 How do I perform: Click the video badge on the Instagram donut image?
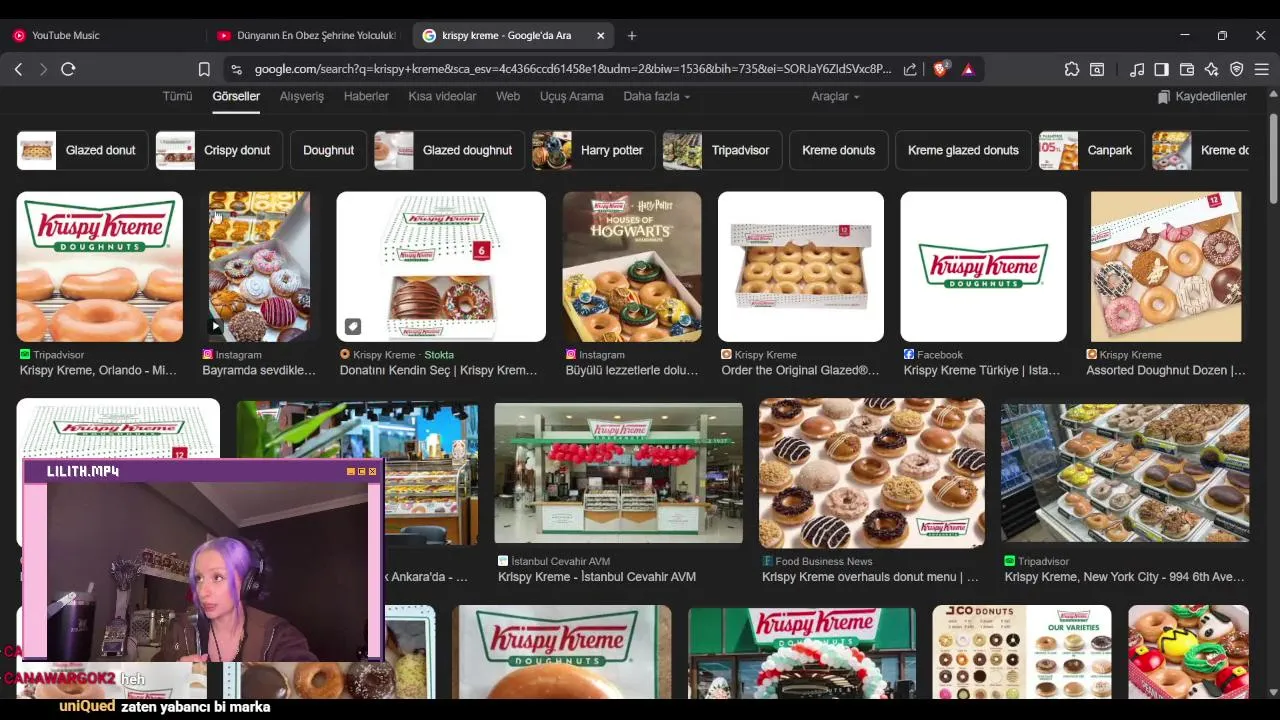click(x=215, y=327)
